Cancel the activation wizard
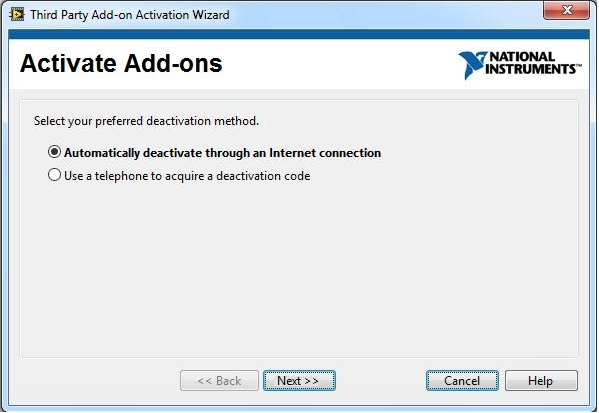This screenshot has width=599, height=413. (462, 381)
